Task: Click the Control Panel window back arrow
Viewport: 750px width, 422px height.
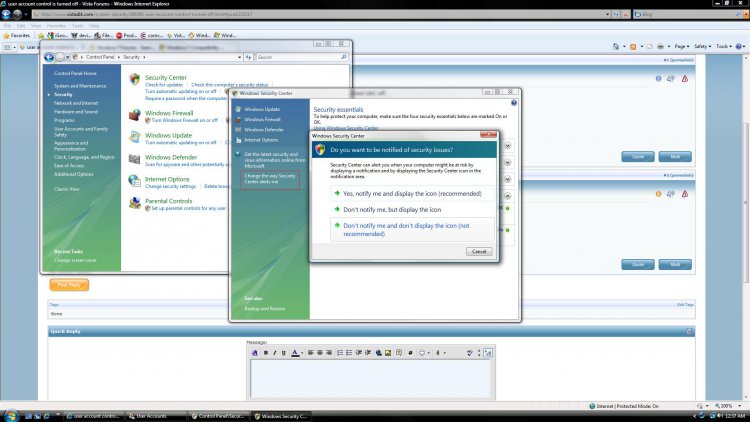Action: [x=49, y=57]
